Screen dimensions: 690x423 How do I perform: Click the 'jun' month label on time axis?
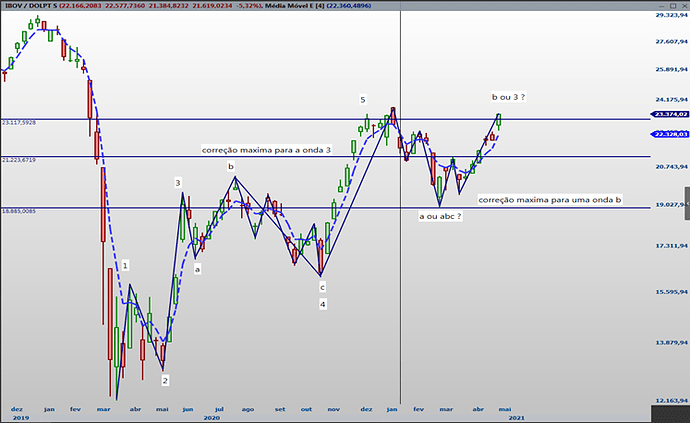pyautogui.click(x=188, y=409)
